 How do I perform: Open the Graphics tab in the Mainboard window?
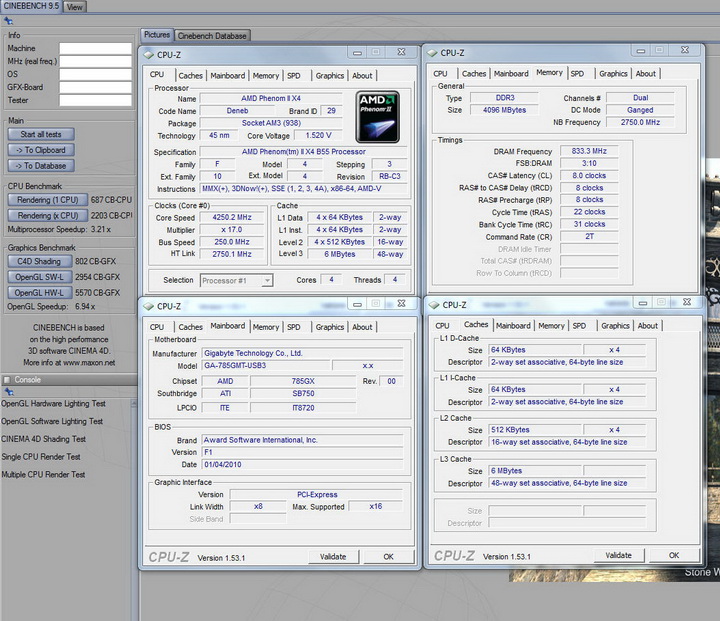[x=329, y=327]
